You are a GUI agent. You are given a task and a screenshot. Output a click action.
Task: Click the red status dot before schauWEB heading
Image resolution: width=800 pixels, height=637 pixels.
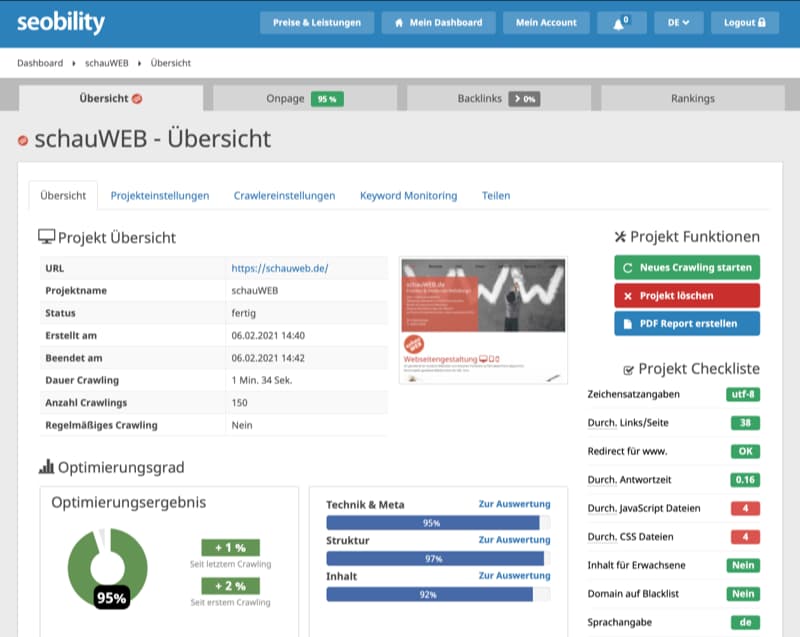(23, 140)
